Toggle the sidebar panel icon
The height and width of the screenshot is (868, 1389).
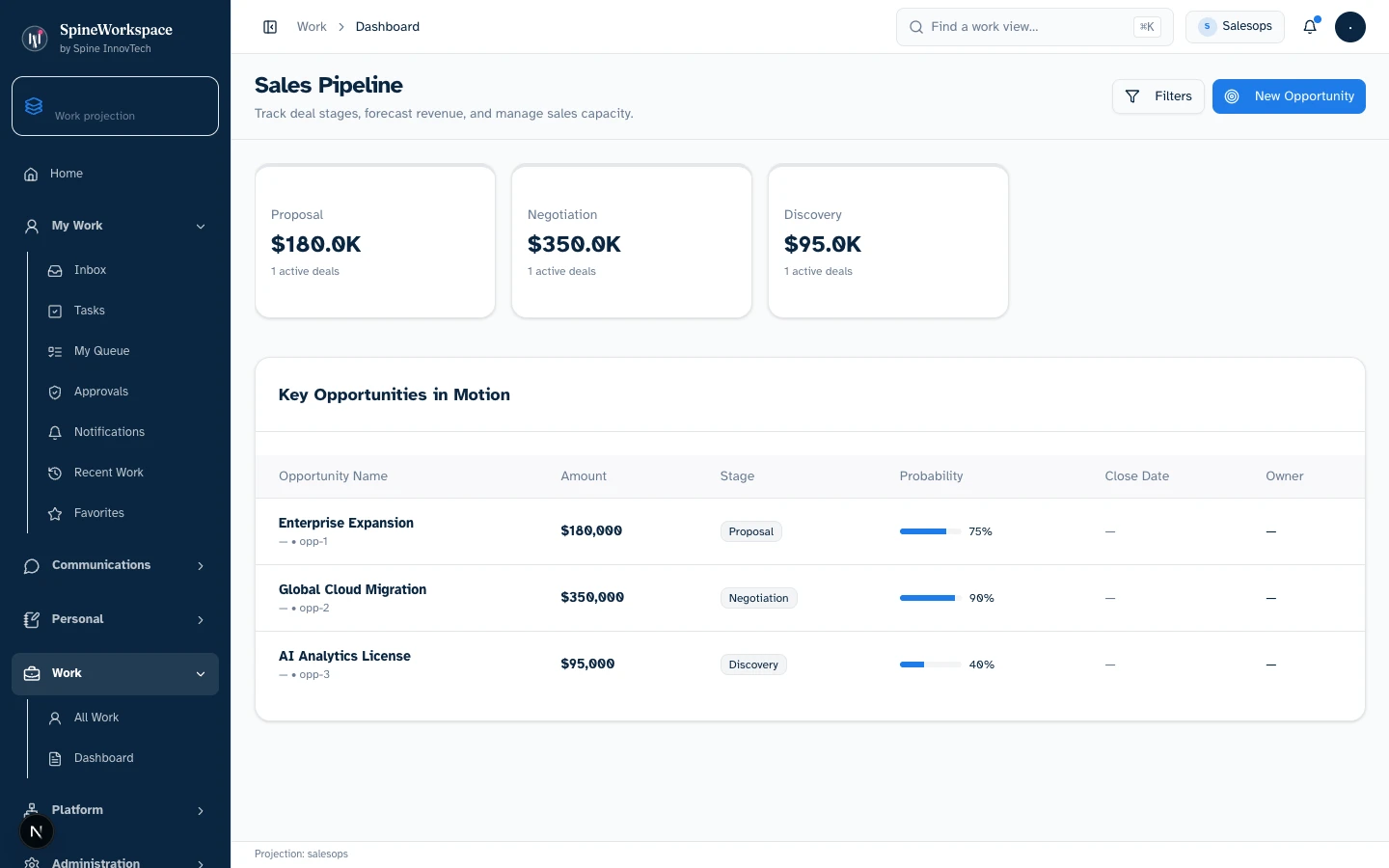click(x=270, y=27)
